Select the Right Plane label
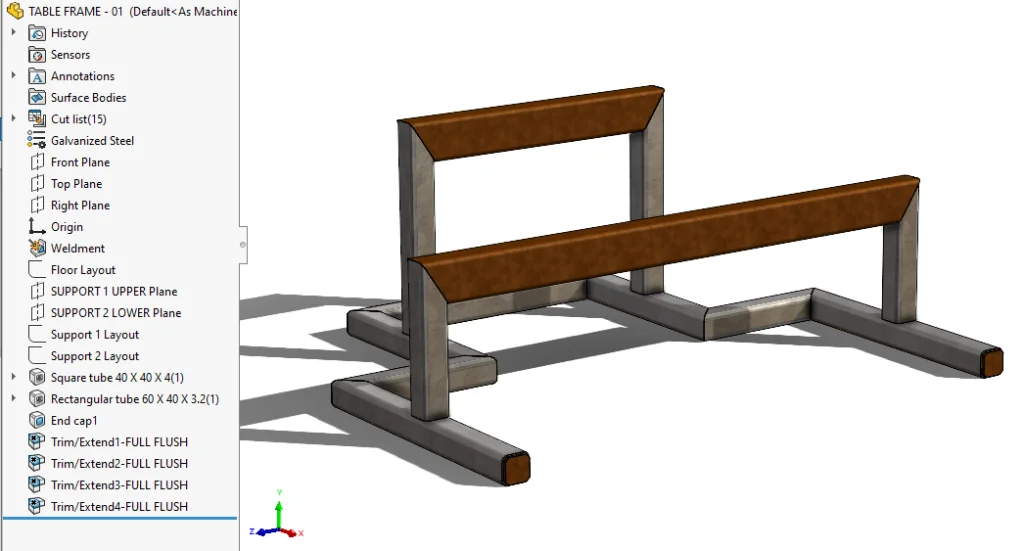Viewport: 1024px width, 551px height. pos(80,205)
